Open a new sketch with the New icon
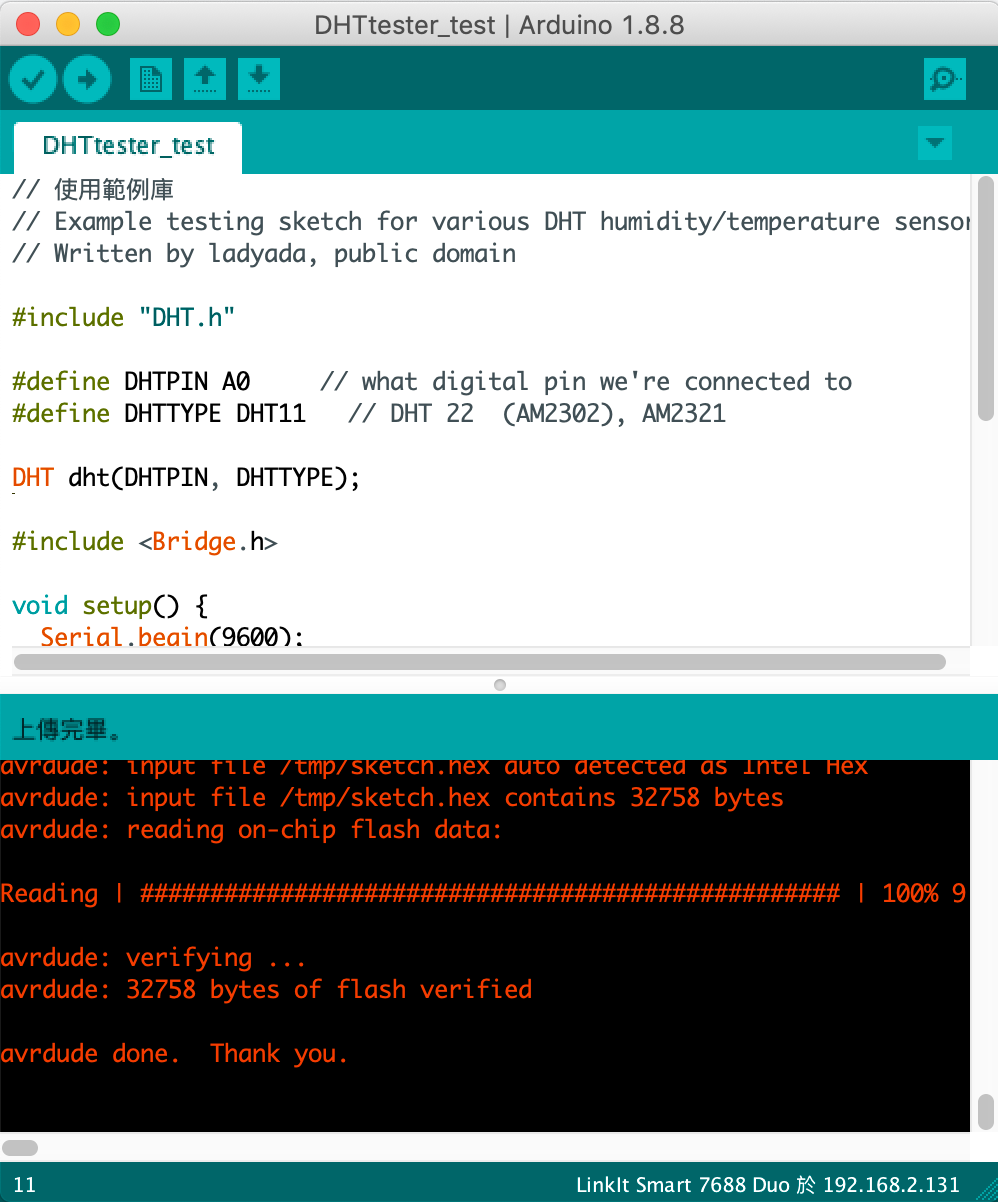The width and height of the screenshot is (998, 1202). coord(150,78)
